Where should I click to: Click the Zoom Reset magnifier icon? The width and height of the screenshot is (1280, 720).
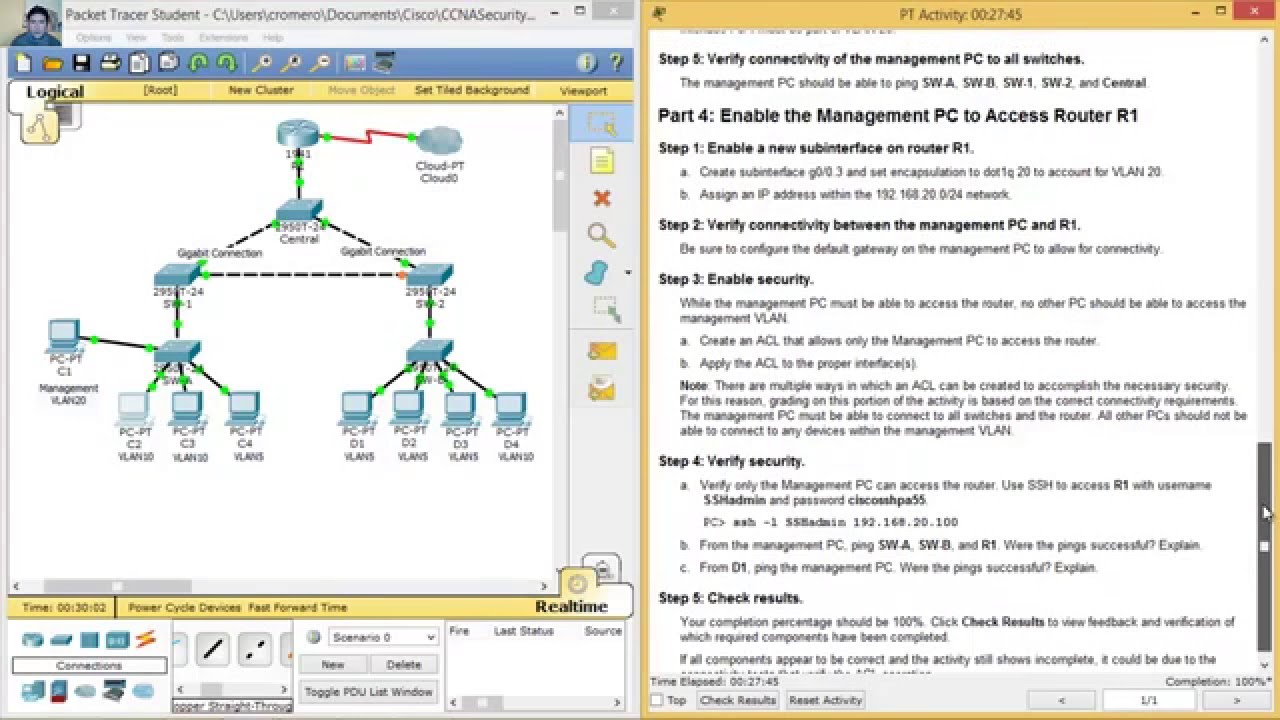point(292,63)
